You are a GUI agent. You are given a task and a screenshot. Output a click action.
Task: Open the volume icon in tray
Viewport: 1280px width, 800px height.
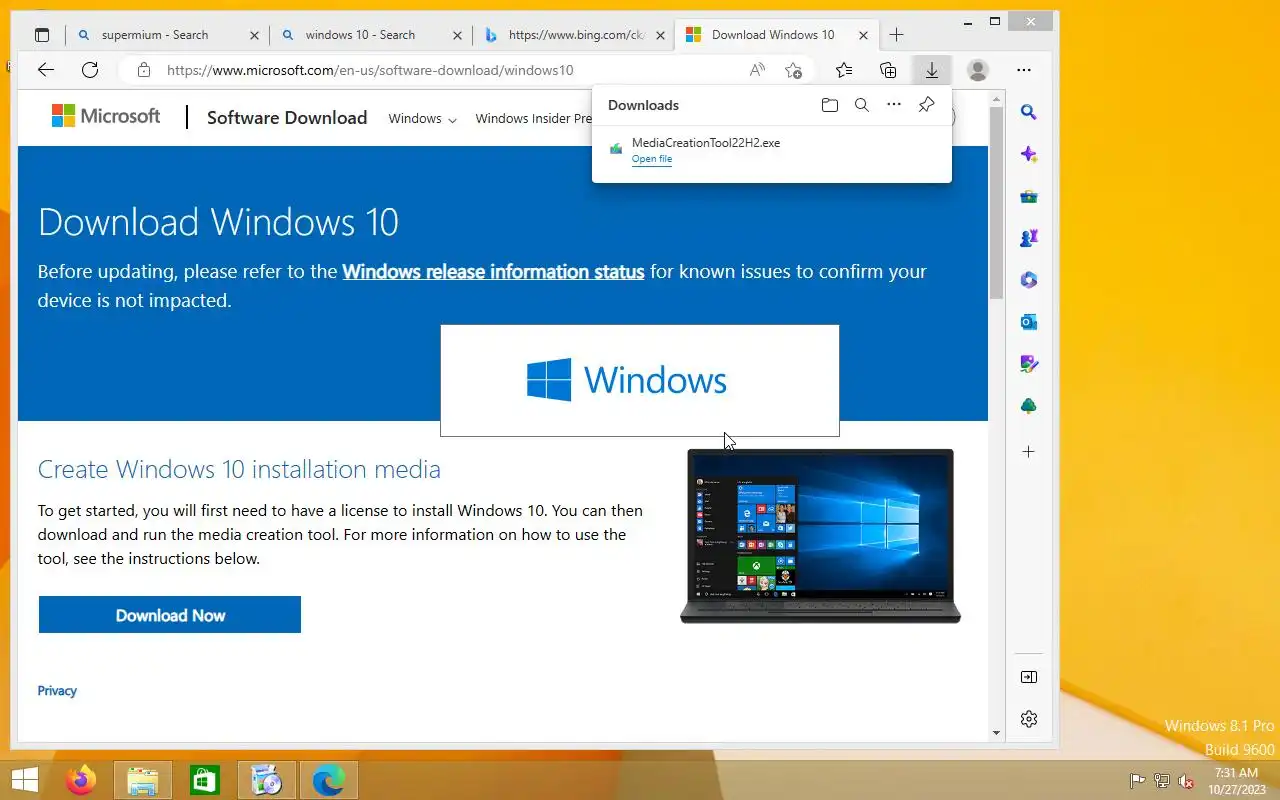(x=1186, y=781)
